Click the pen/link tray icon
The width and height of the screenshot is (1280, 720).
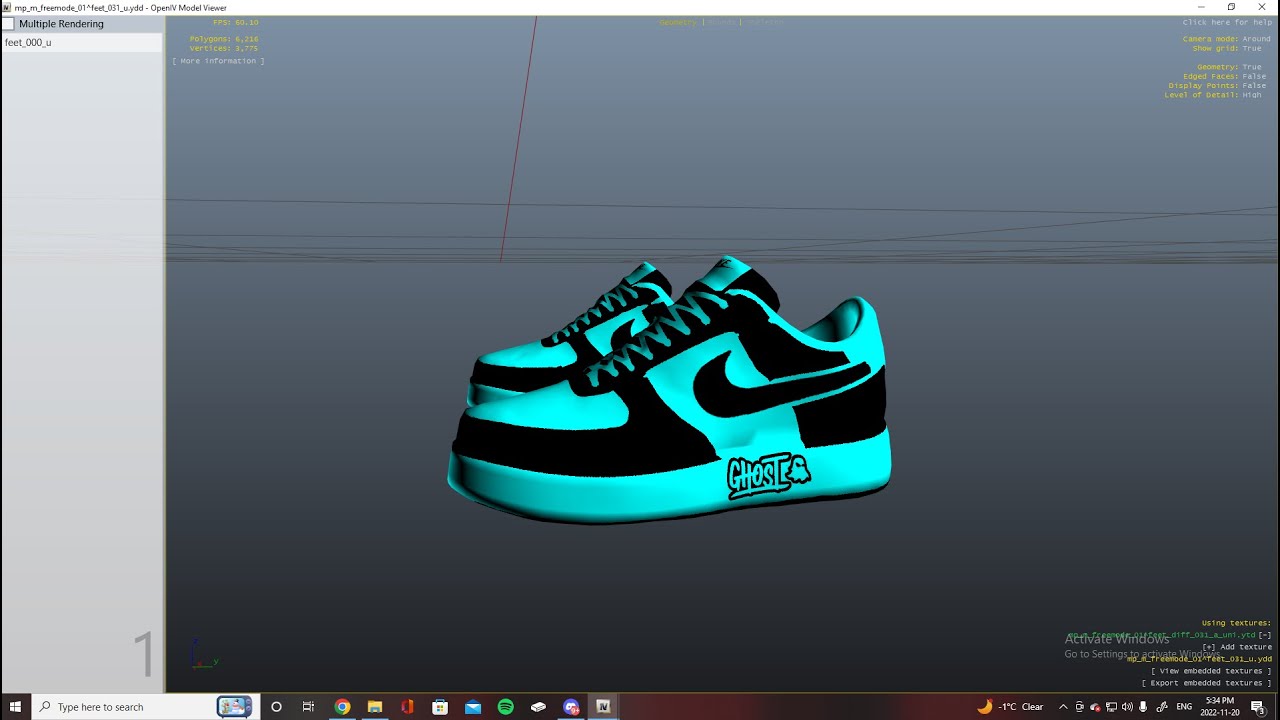[1162, 707]
